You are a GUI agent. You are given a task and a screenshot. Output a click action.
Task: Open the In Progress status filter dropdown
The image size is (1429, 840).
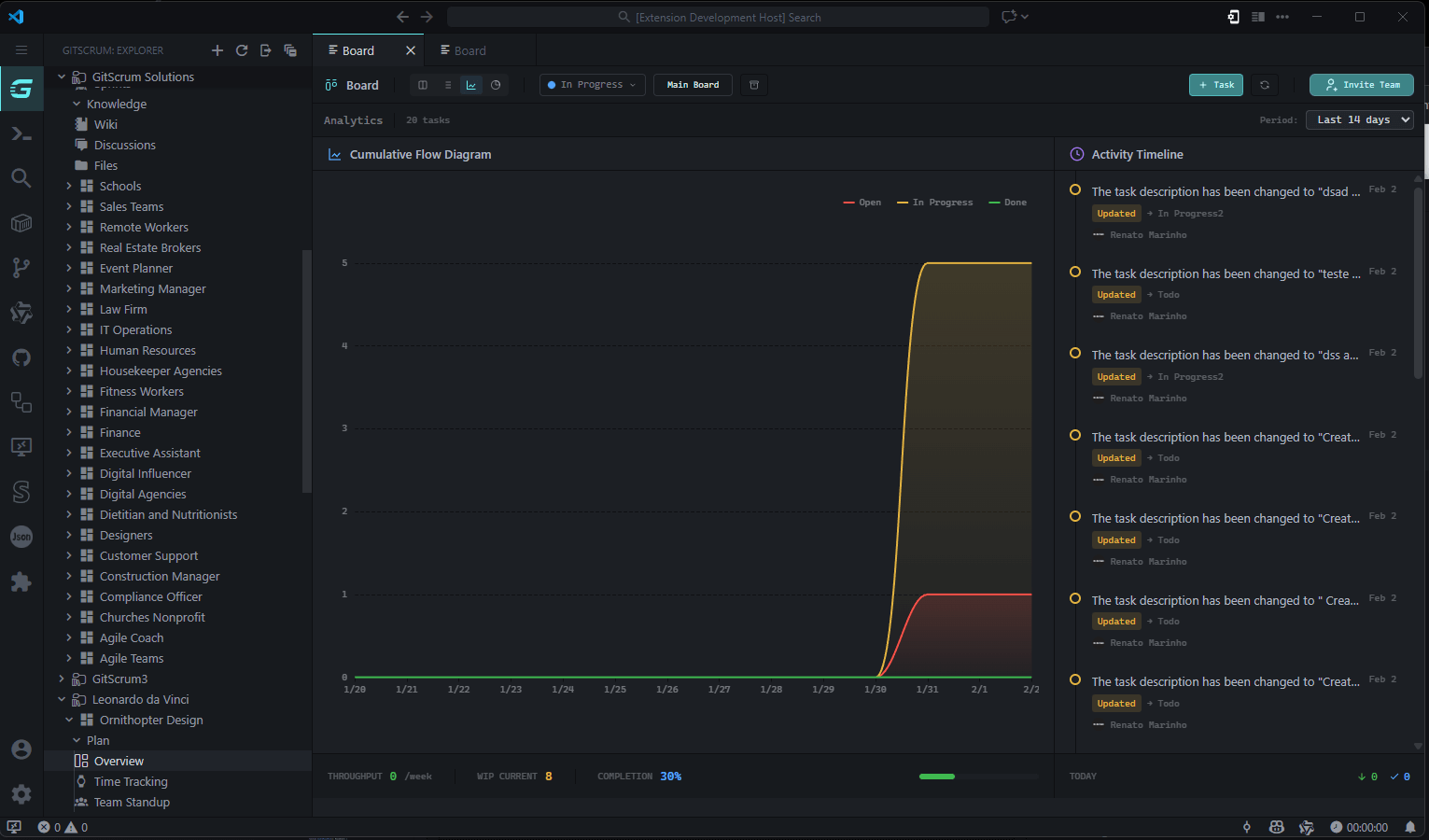[592, 84]
